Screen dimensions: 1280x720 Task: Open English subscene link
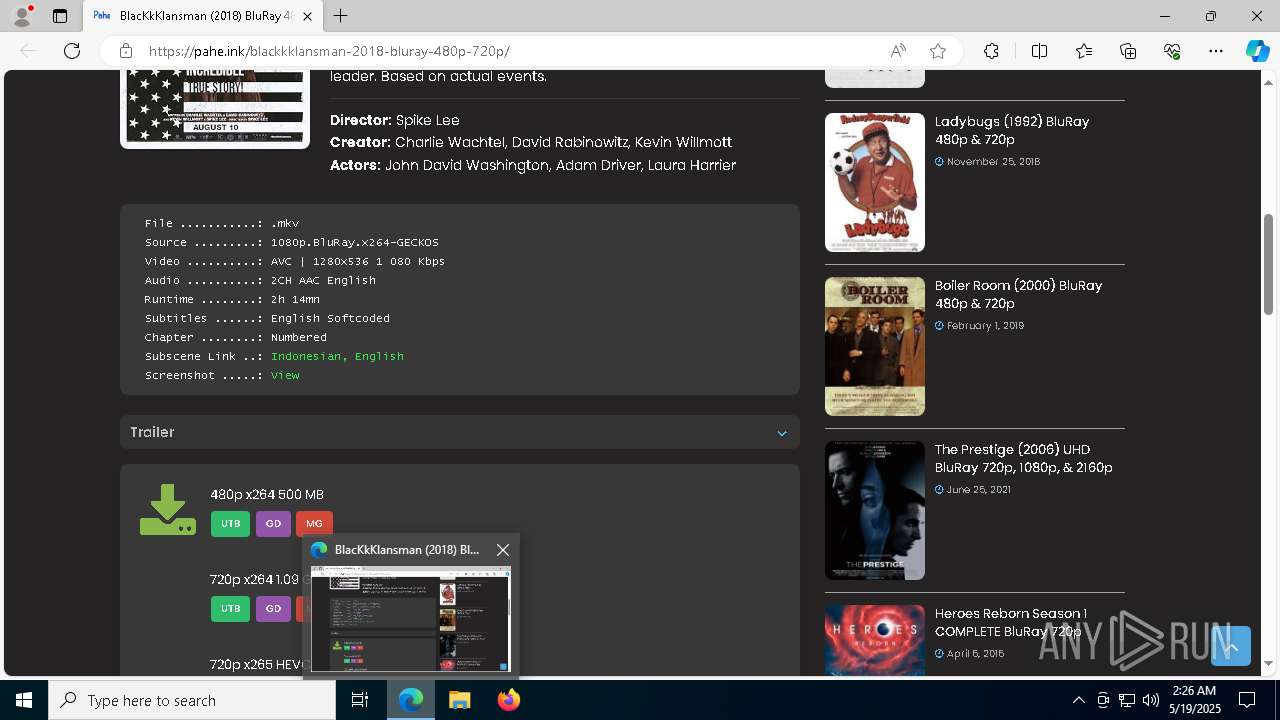pos(379,356)
